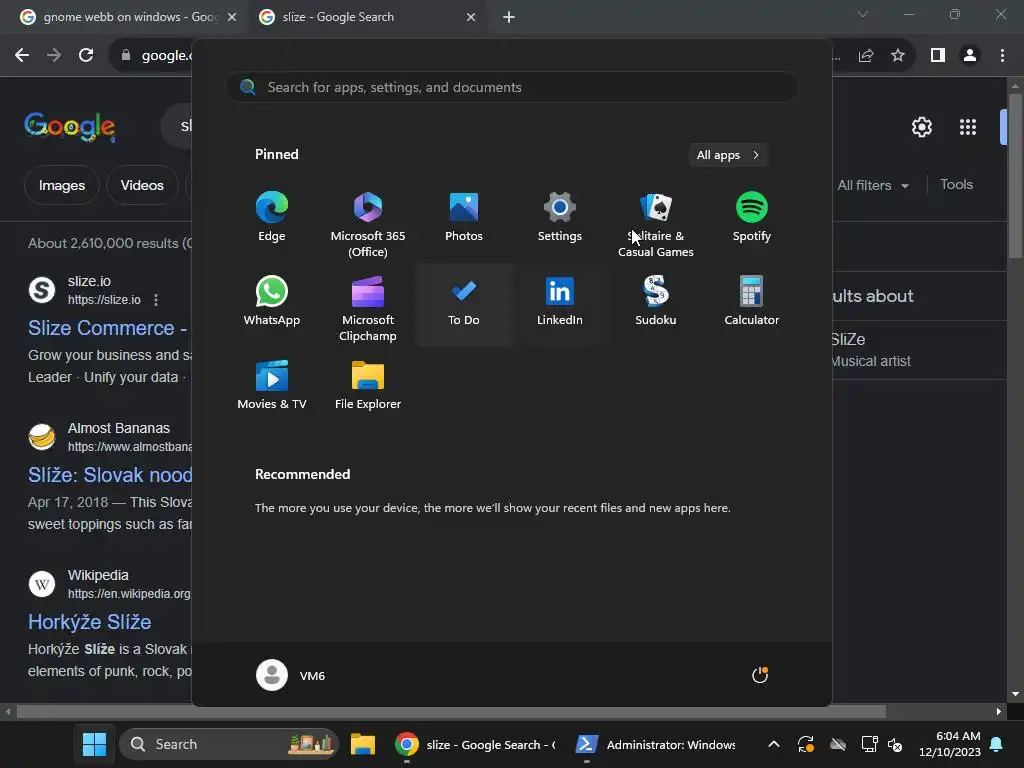
Task: Open Horkýže Slíže Wikipedia result
Action: tap(89, 622)
